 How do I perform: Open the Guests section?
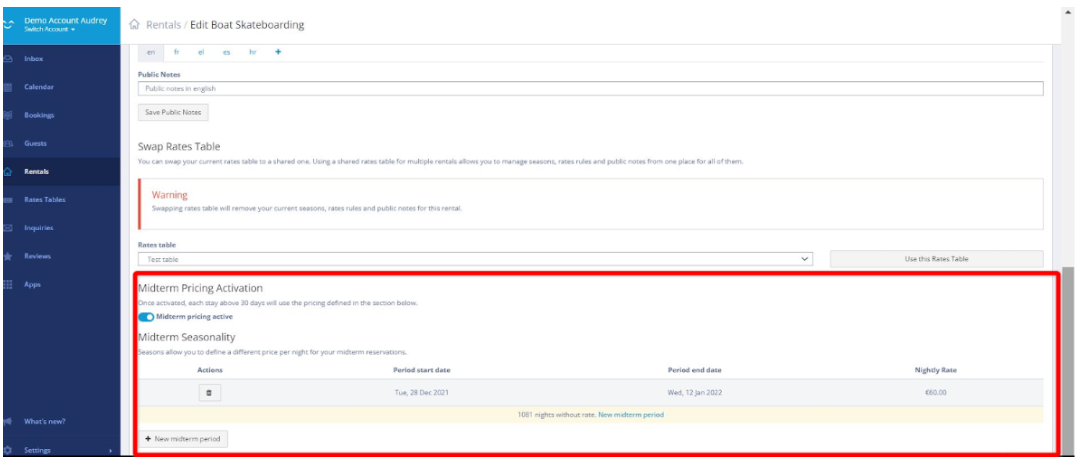point(35,143)
